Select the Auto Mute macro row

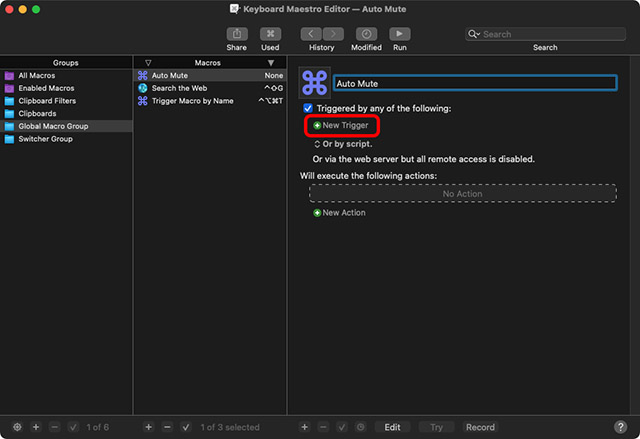click(x=210, y=75)
